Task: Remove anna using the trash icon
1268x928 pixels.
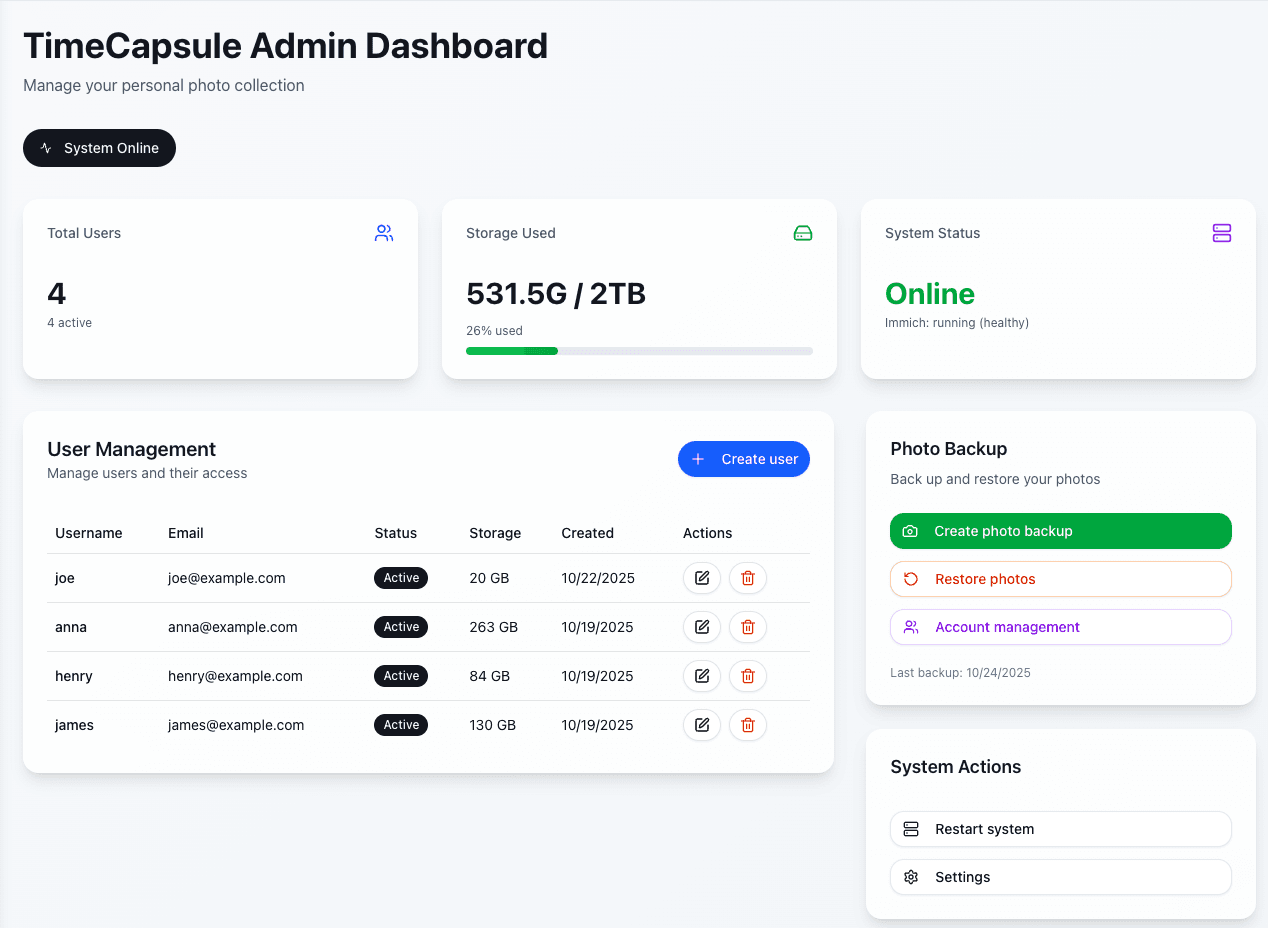Action: 747,627
